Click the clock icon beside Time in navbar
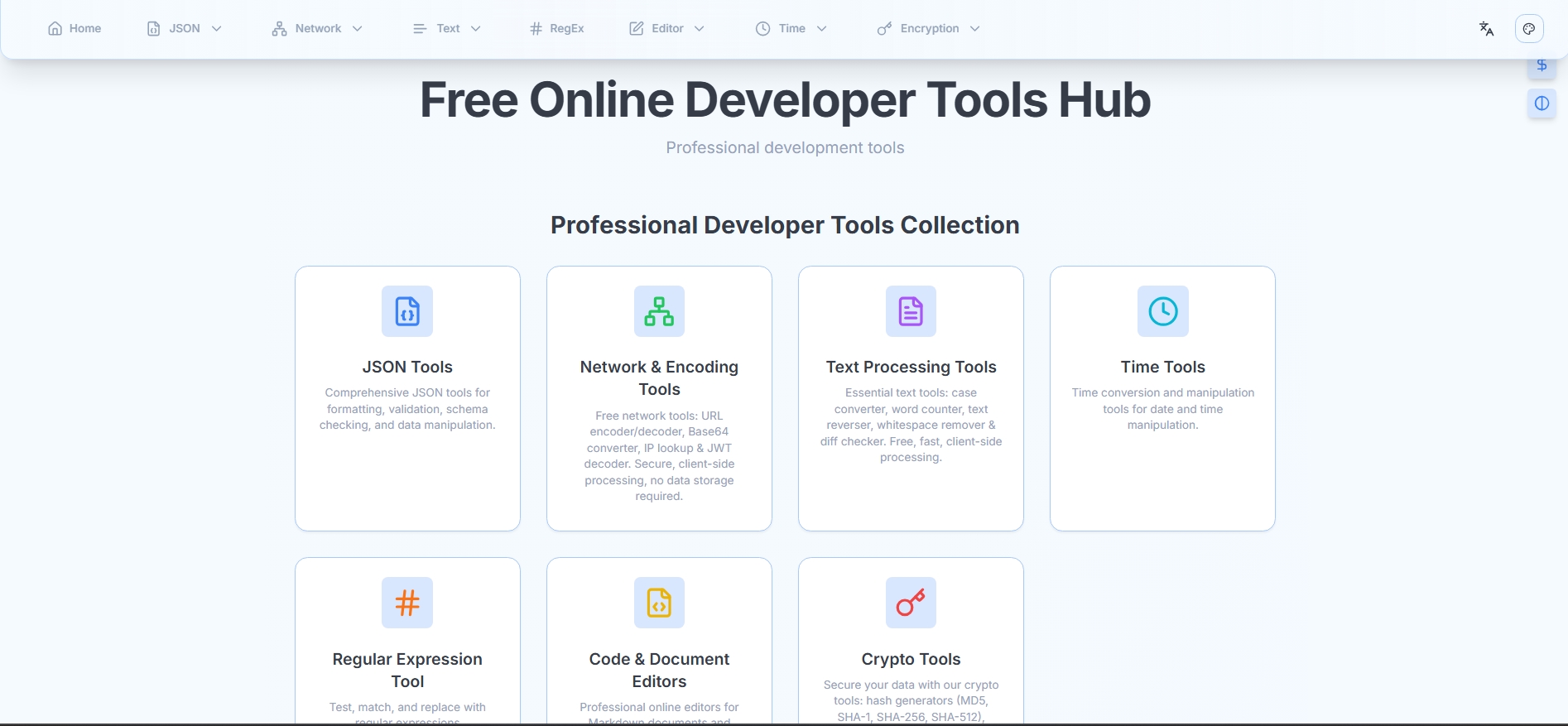 pos(762,29)
